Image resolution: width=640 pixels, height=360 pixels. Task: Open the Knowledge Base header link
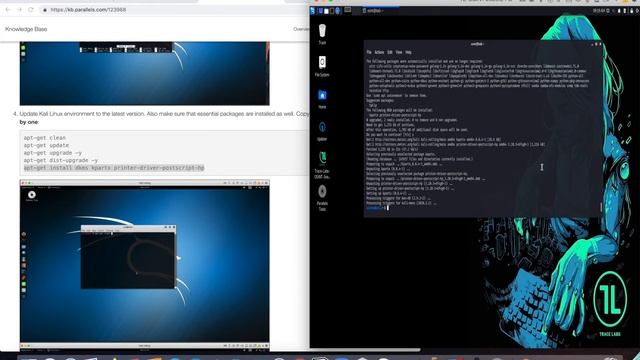(26, 29)
